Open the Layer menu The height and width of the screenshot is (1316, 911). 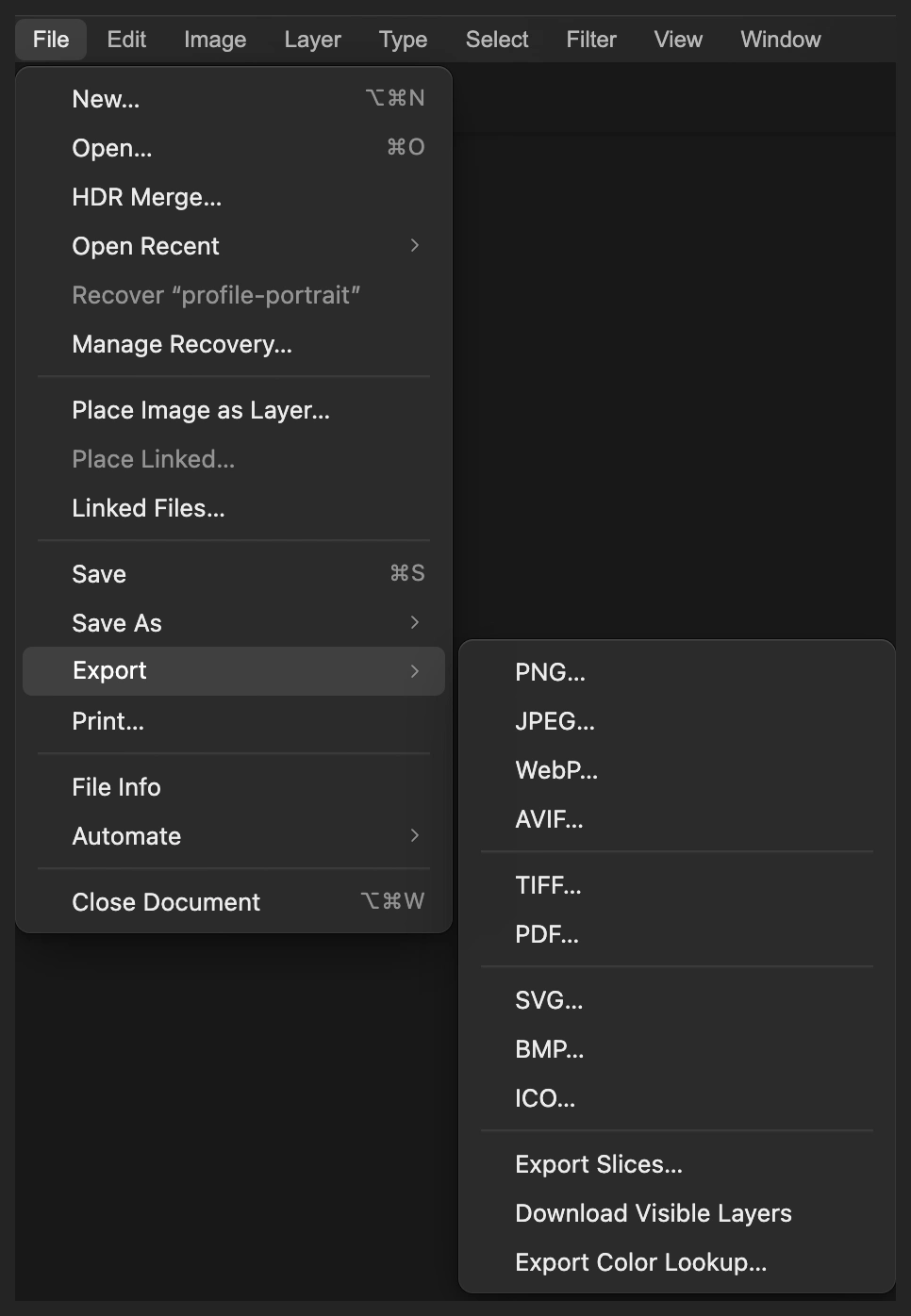313,40
